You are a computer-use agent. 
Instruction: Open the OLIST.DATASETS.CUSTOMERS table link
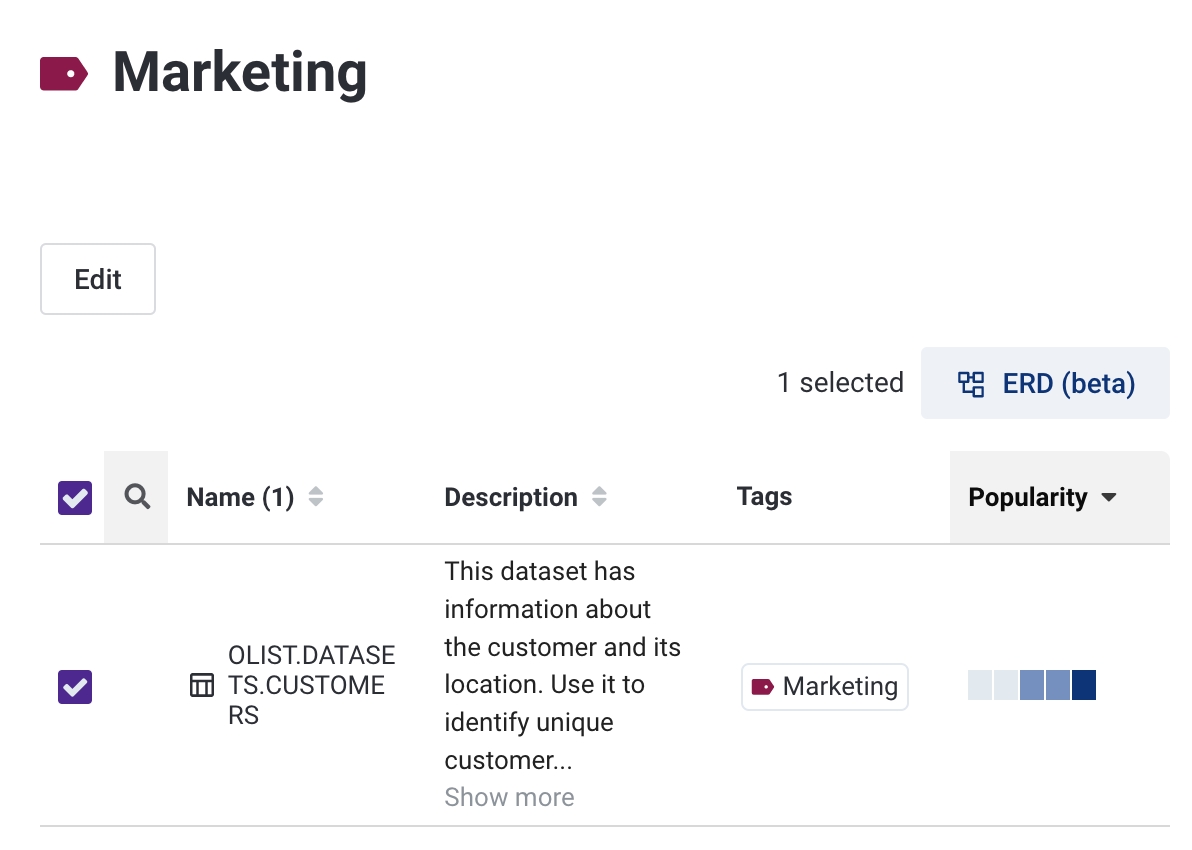311,685
